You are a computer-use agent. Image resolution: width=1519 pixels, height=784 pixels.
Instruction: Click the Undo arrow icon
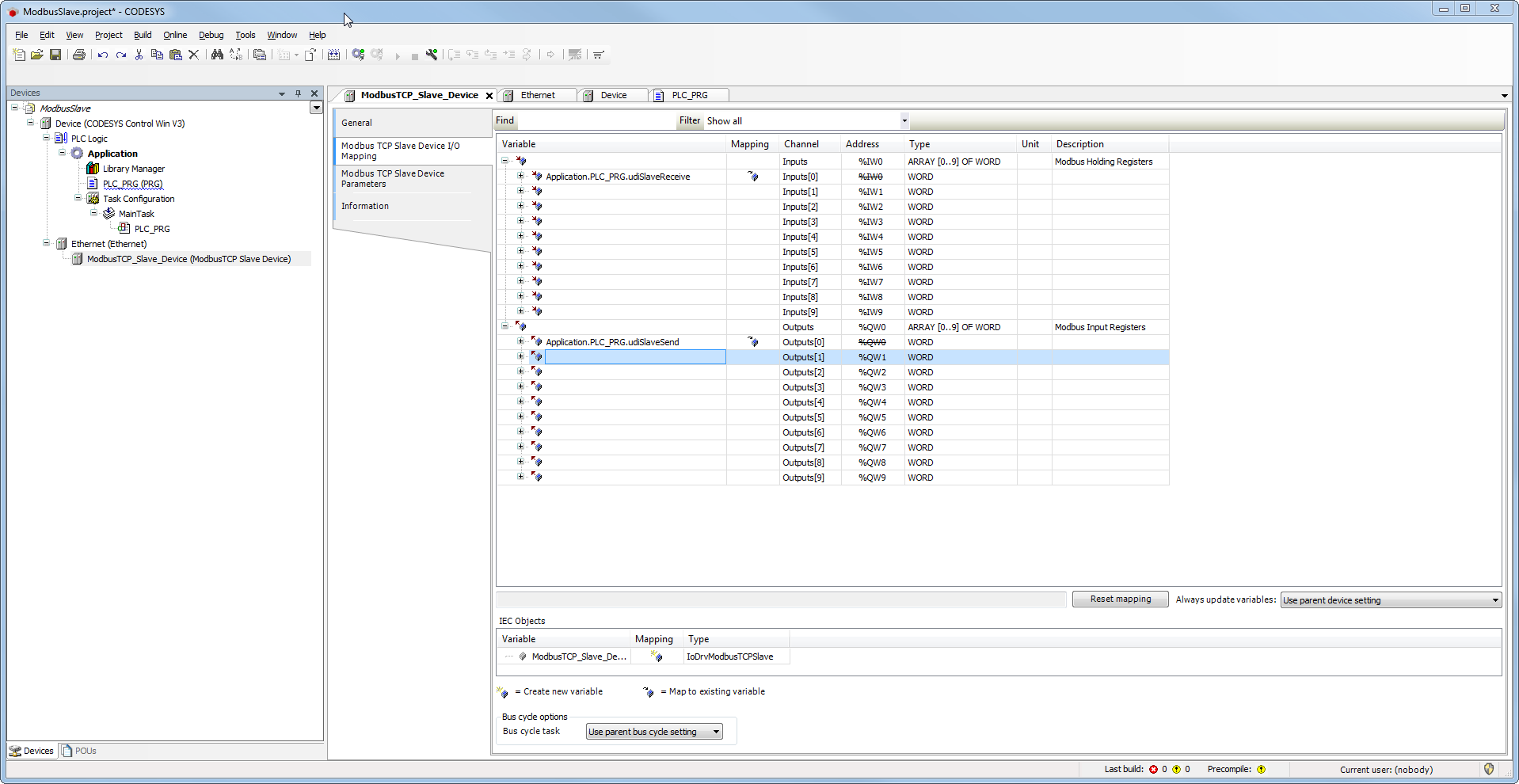[103, 55]
